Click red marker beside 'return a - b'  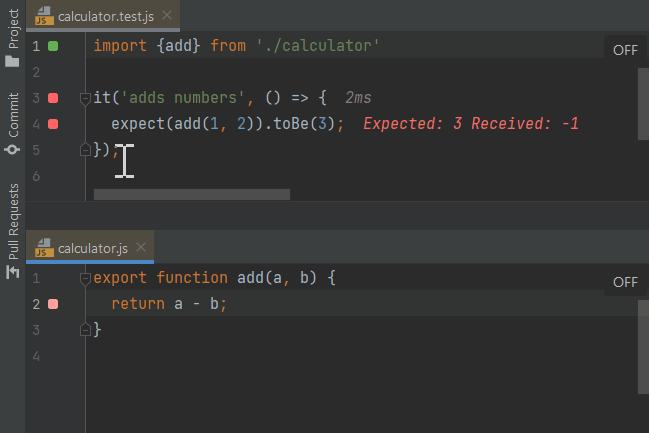(53, 304)
